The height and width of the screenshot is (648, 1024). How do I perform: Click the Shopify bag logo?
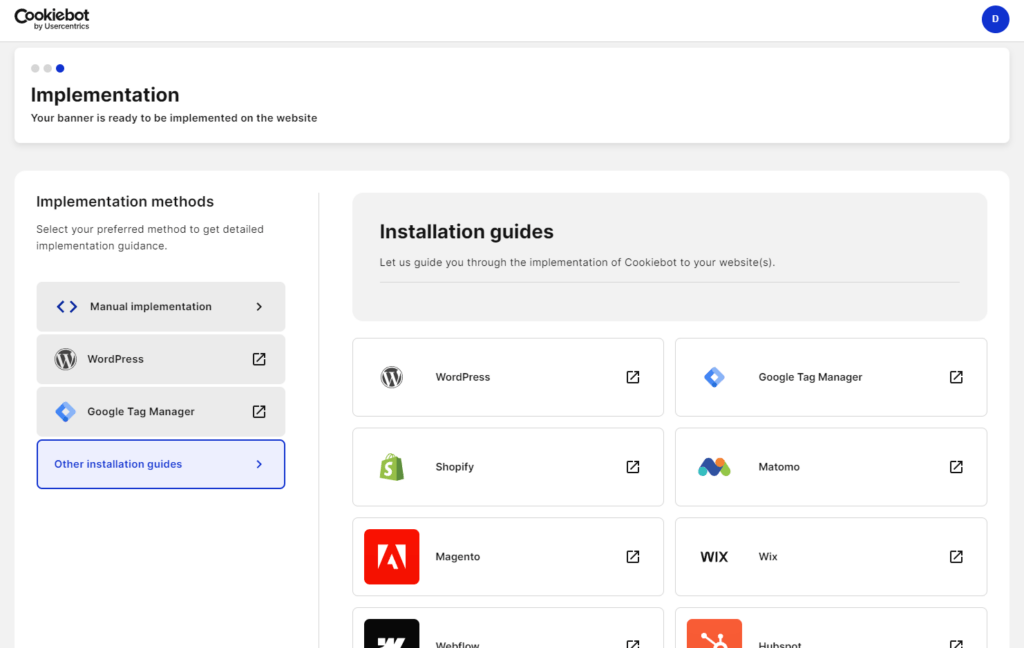click(x=392, y=467)
